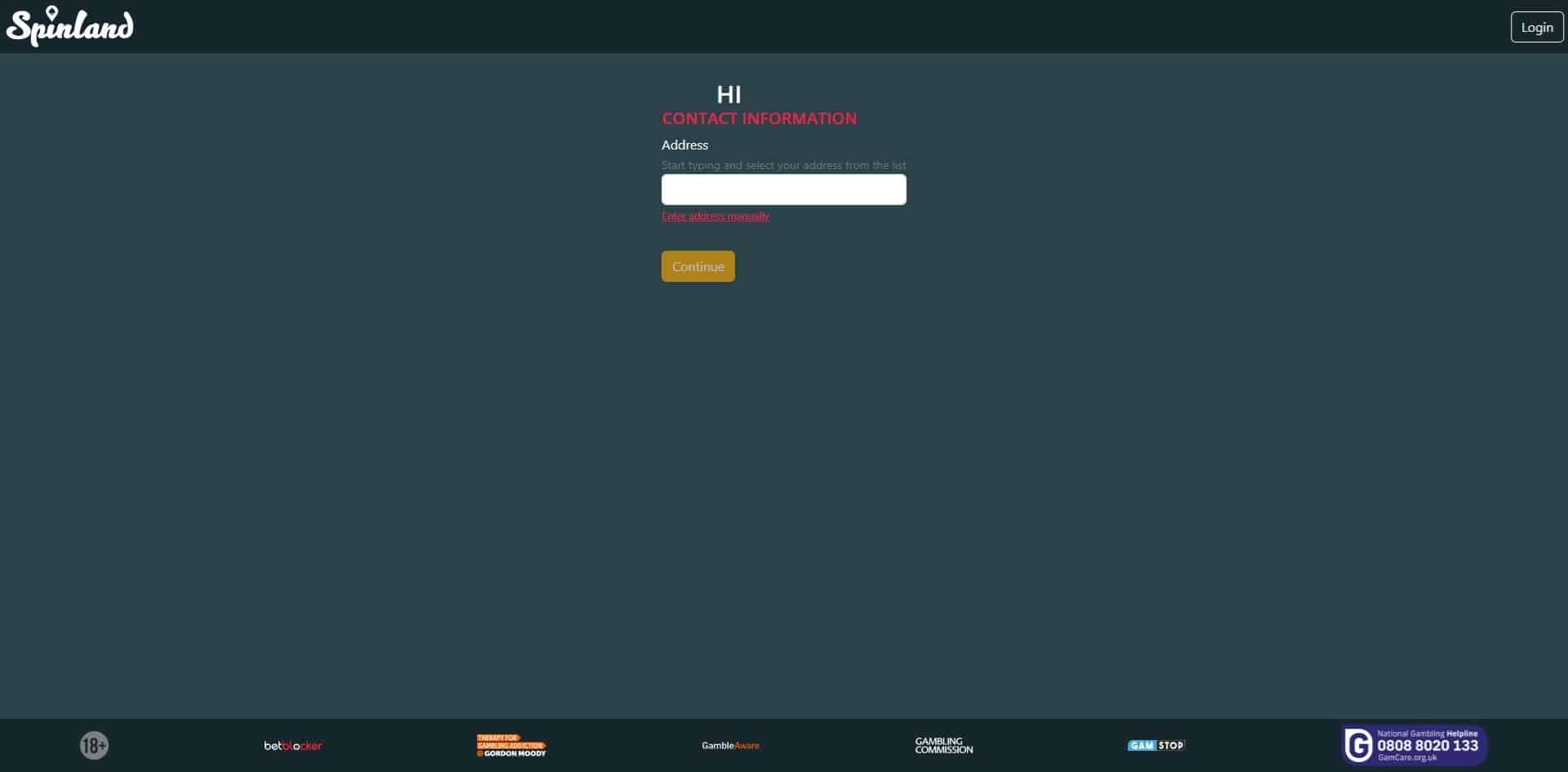Open the betblocker logo link

click(x=292, y=746)
